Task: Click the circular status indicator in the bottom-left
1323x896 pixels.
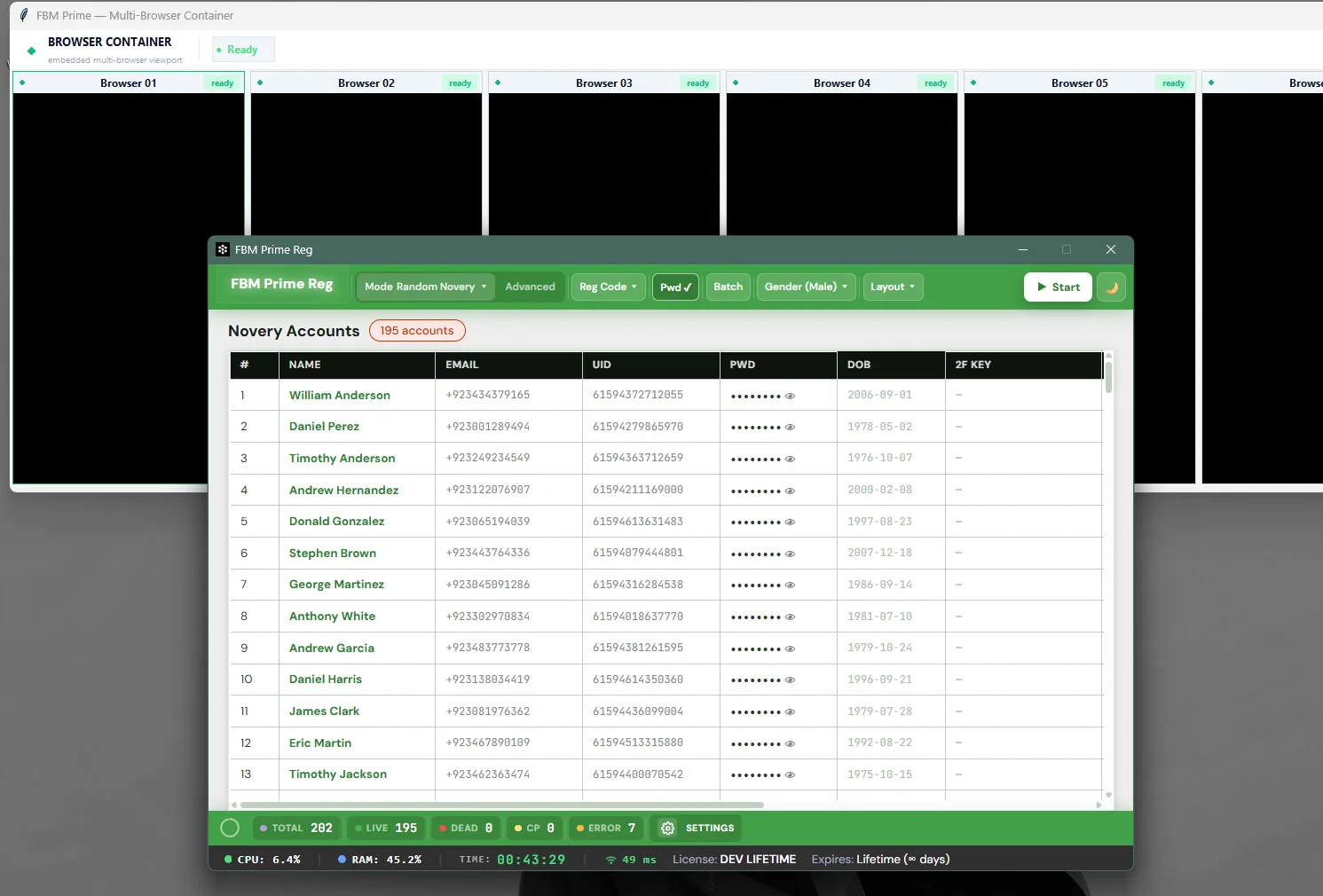Action: click(x=230, y=828)
